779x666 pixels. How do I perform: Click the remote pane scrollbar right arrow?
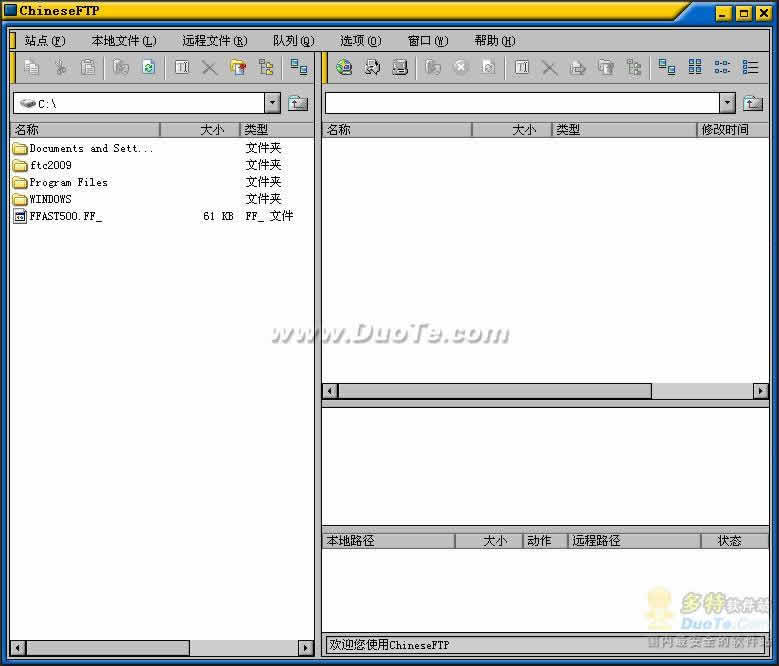click(761, 391)
